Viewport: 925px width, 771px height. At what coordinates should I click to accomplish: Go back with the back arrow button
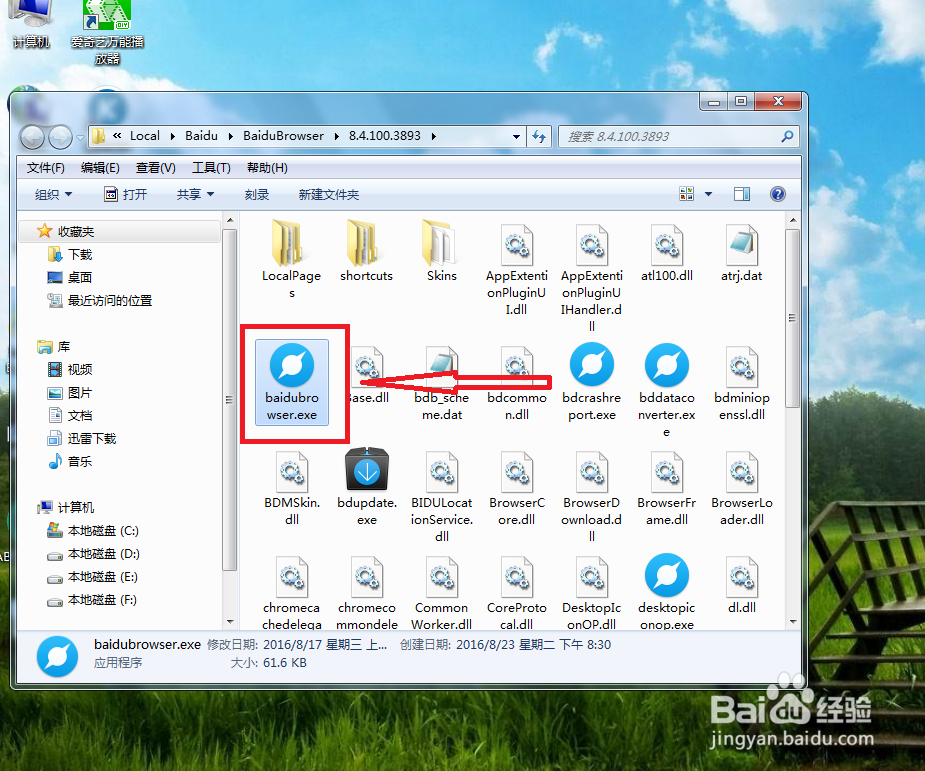click(32, 137)
